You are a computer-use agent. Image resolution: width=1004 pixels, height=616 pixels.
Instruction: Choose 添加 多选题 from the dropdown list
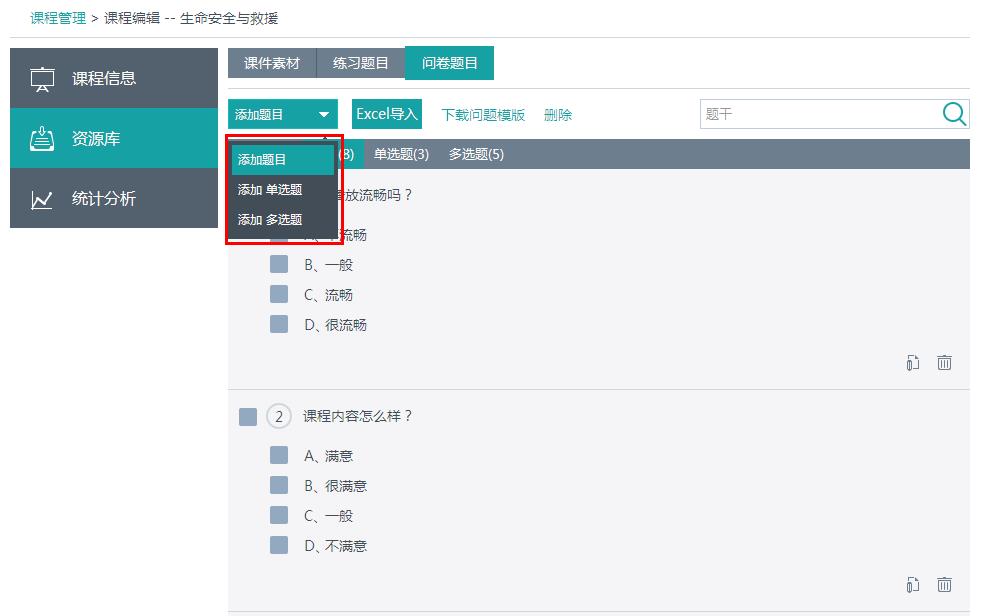(270, 220)
